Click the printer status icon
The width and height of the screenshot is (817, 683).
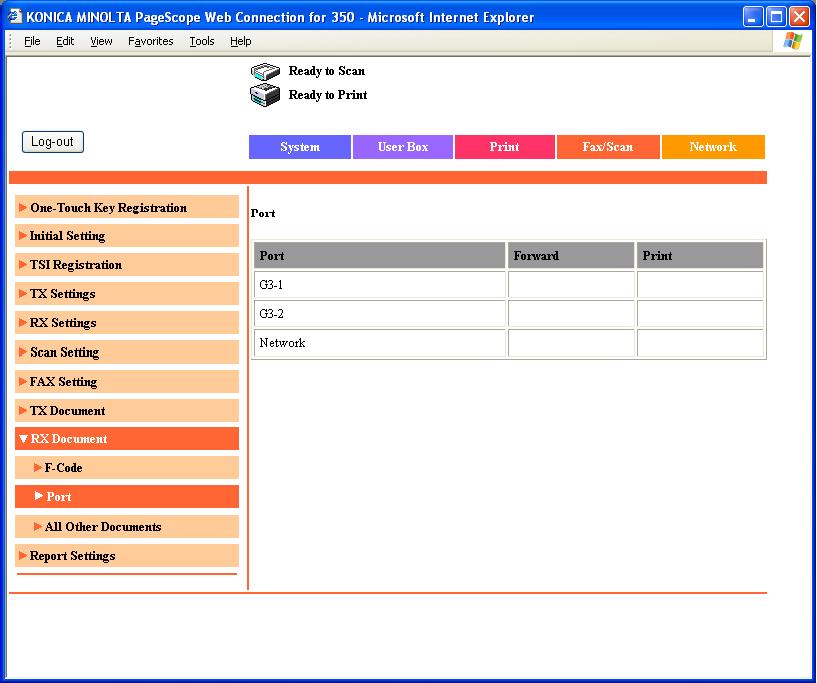point(264,95)
